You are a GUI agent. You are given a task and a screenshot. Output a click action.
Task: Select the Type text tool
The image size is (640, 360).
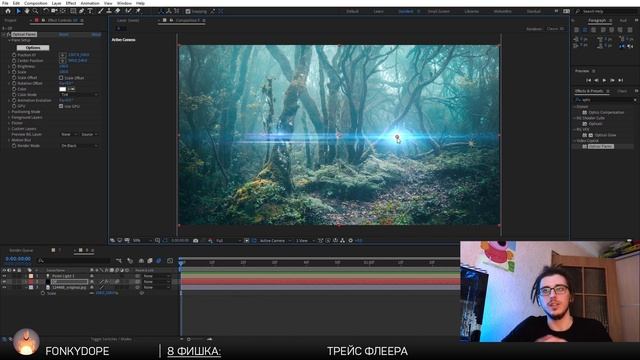(90, 11)
